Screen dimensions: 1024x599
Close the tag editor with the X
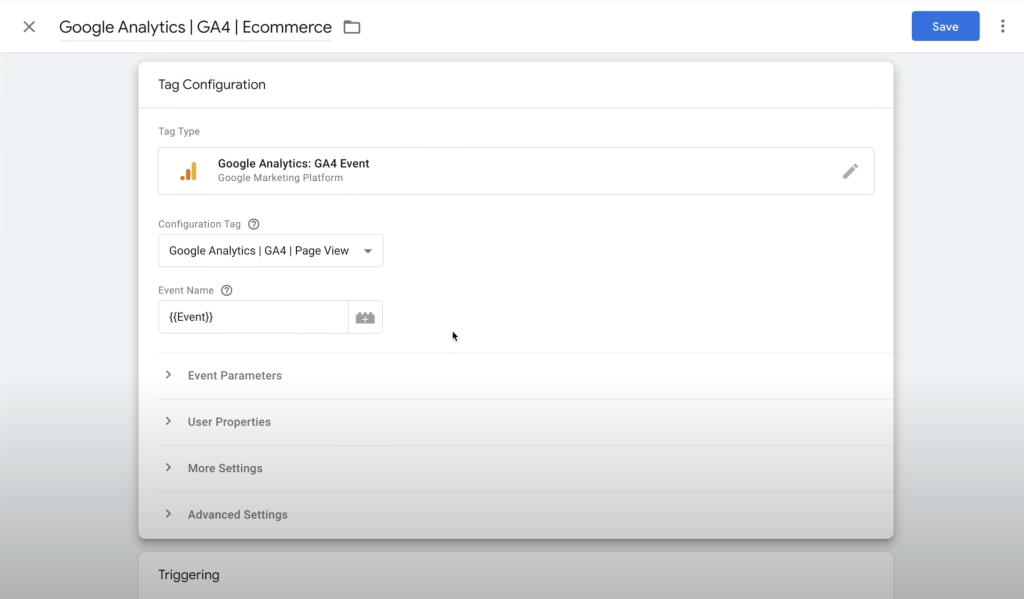[x=29, y=27]
